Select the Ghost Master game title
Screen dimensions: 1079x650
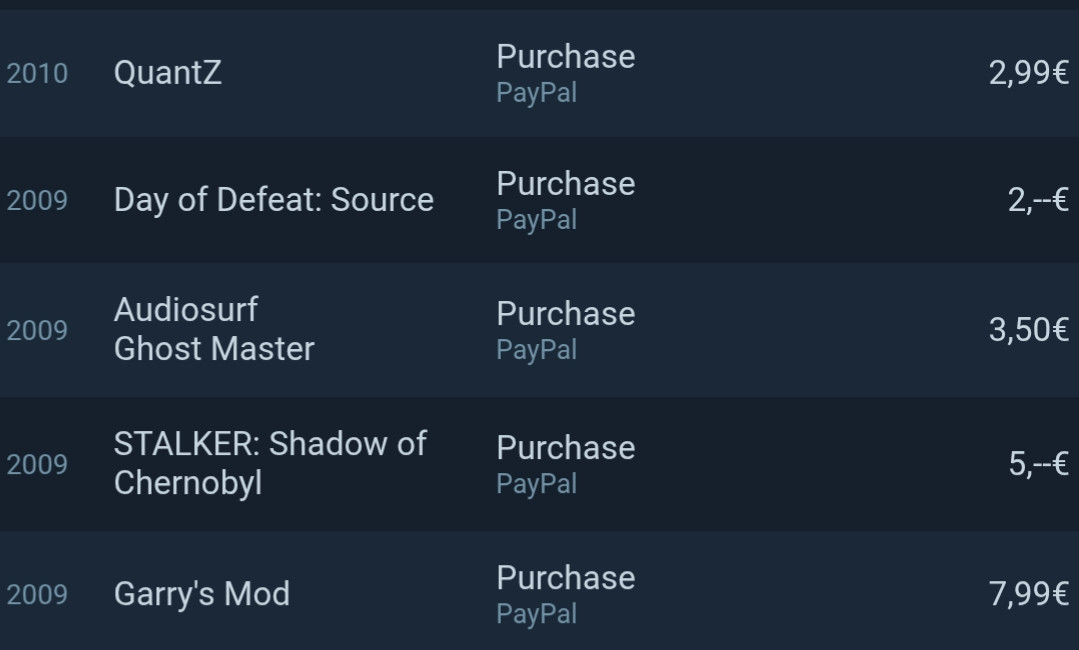pos(214,349)
